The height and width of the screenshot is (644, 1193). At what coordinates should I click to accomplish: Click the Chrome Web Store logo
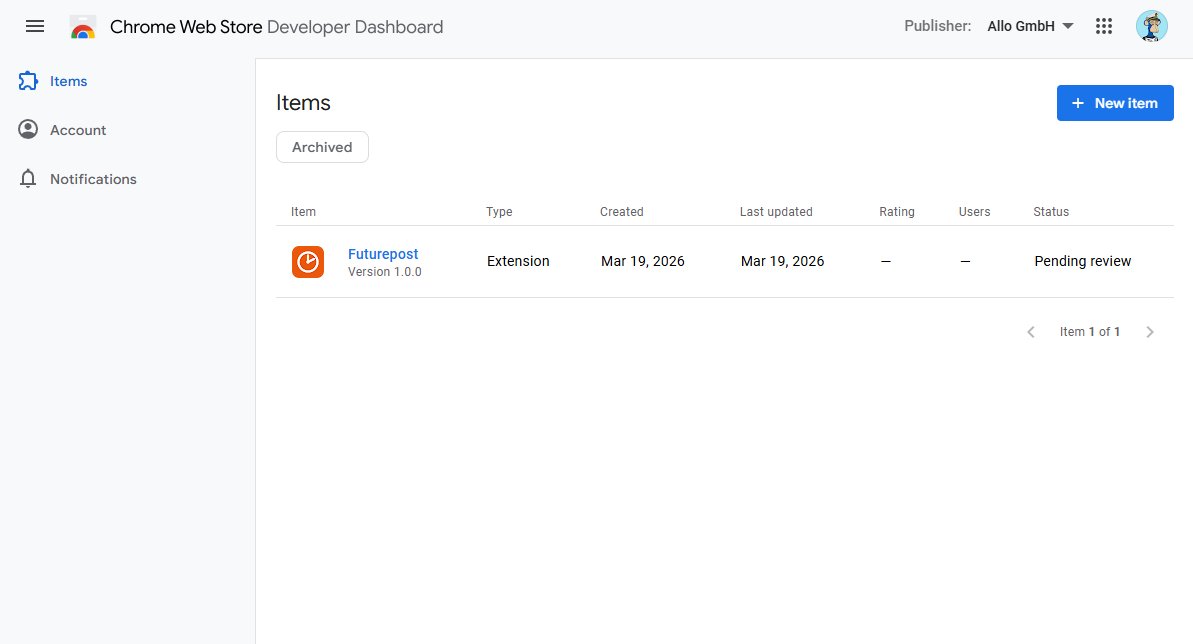(83, 27)
